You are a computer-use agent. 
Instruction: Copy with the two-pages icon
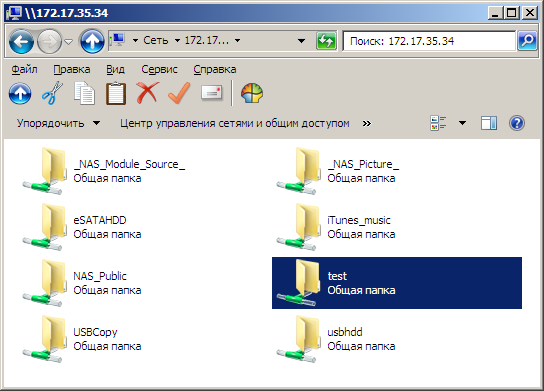coord(84,93)
